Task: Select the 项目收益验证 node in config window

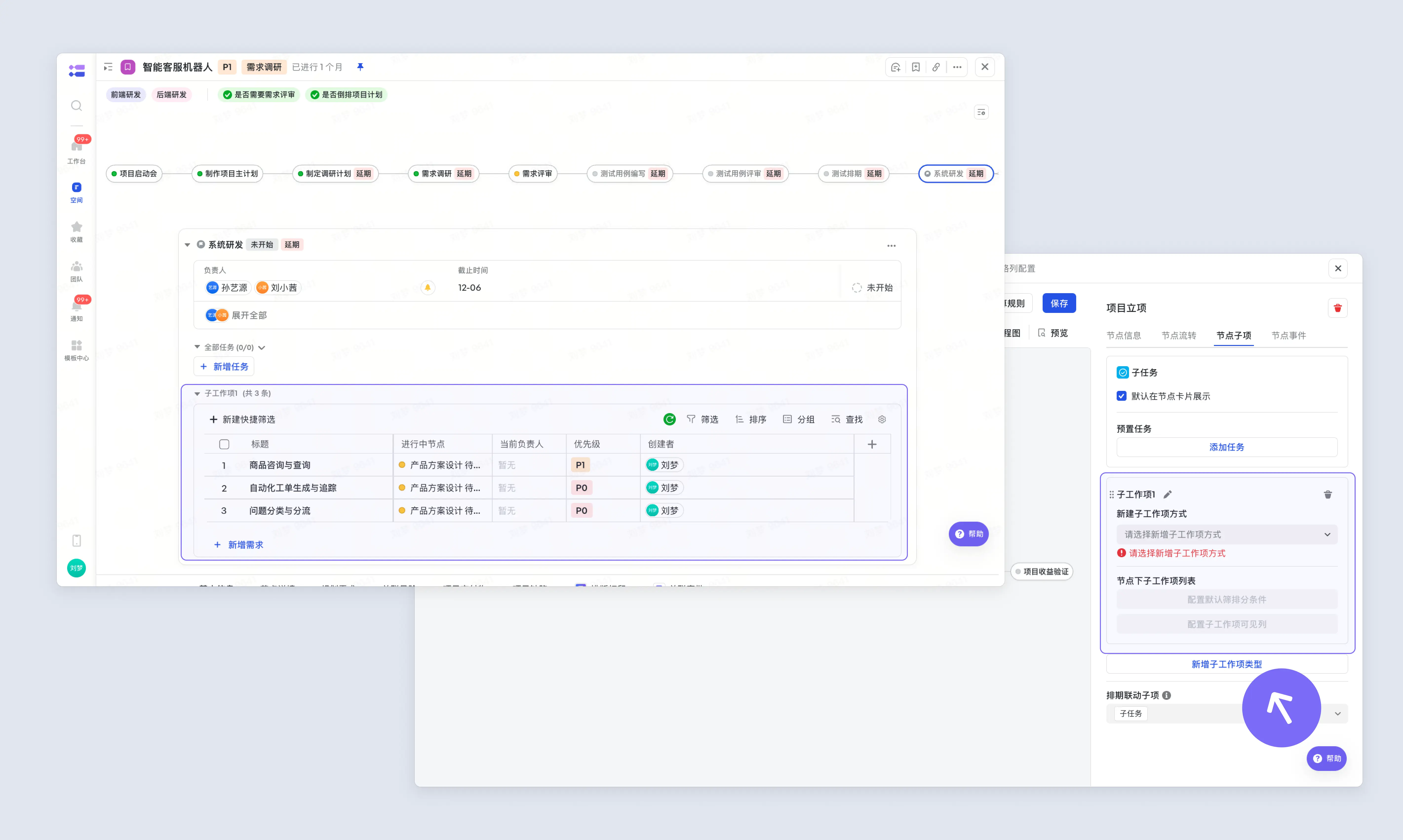Action: click(1042, 572)
